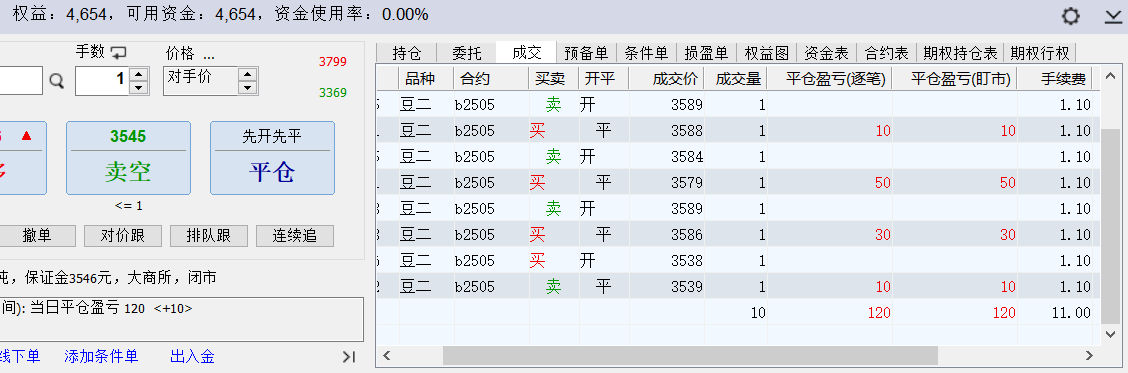This screenshot has height=373, width=1128.
Task: Click the upper limit price 3799
Action: tap(332, 62)
